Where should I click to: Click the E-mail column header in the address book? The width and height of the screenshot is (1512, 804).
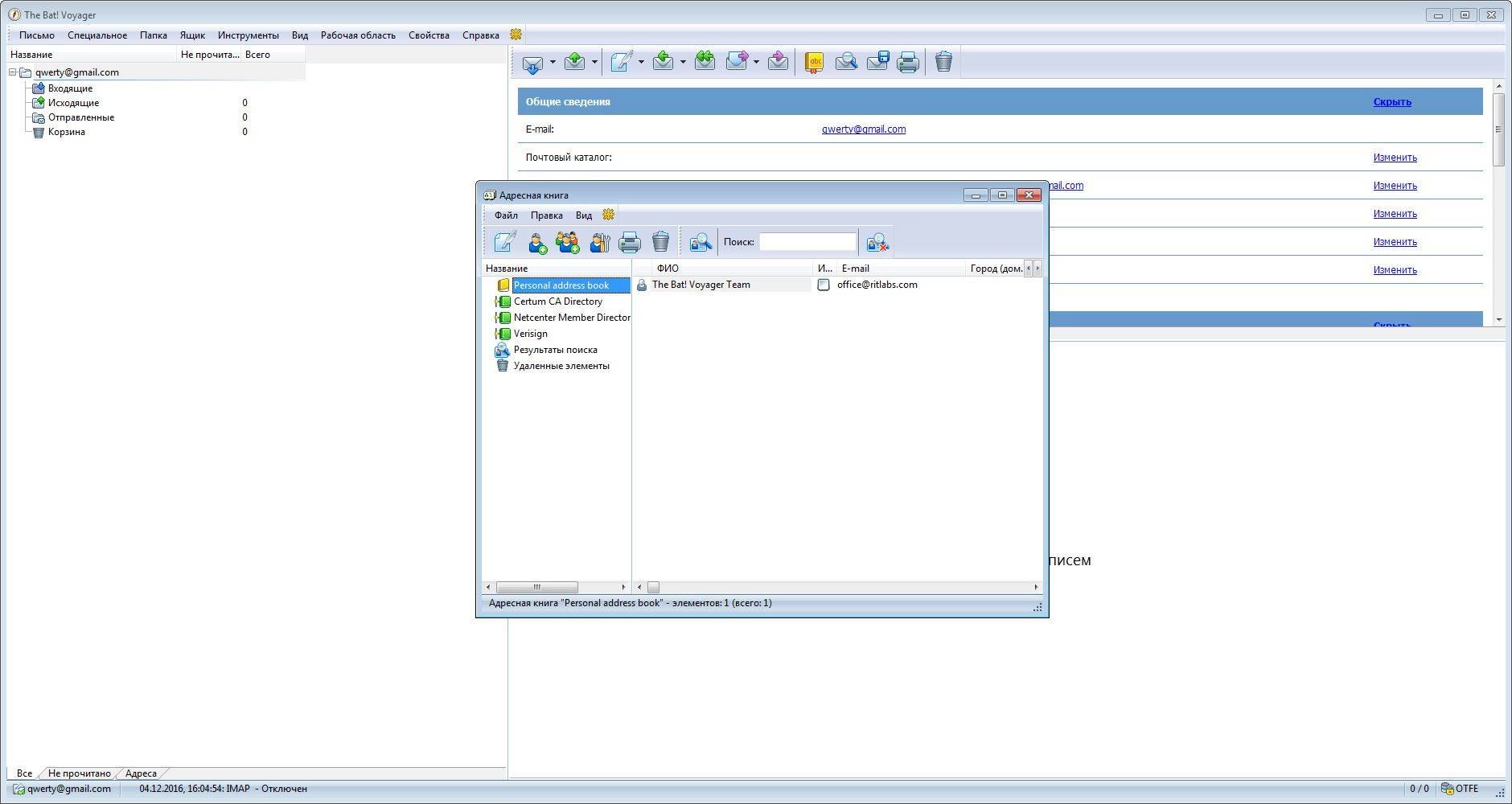tap(900, 269)
